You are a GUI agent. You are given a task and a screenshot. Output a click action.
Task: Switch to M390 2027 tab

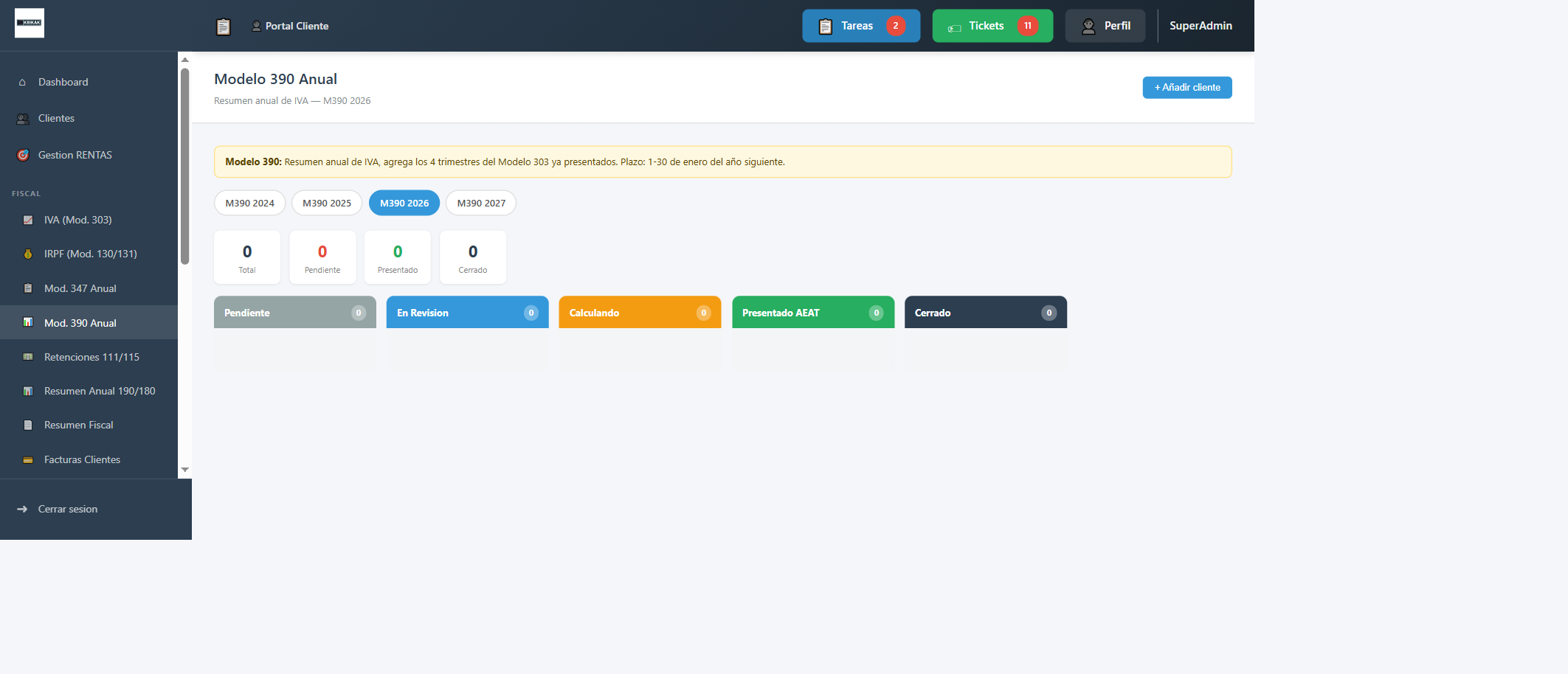pyautogui.click(x=481, y=203)
